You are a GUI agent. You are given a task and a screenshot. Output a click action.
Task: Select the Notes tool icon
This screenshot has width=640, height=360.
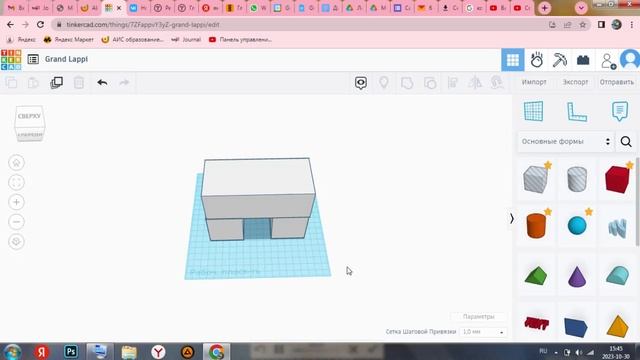(x=620, y=111)
